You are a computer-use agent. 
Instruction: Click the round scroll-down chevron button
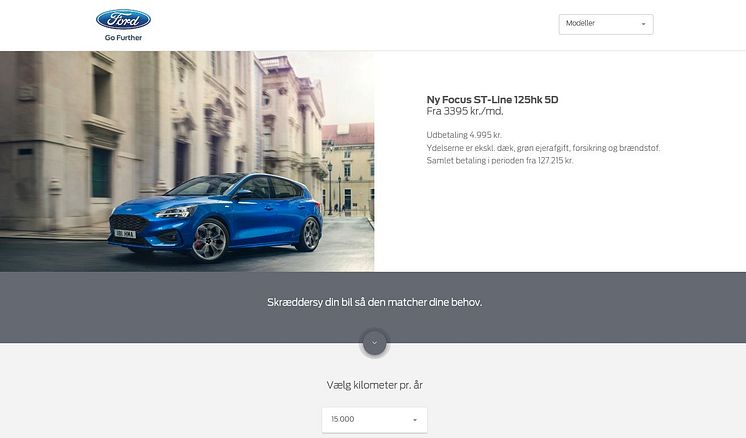[374, 343]
